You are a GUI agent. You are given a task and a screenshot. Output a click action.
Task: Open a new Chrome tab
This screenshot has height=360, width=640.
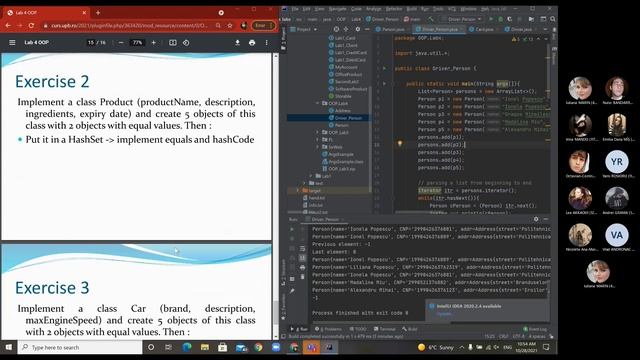98,13
